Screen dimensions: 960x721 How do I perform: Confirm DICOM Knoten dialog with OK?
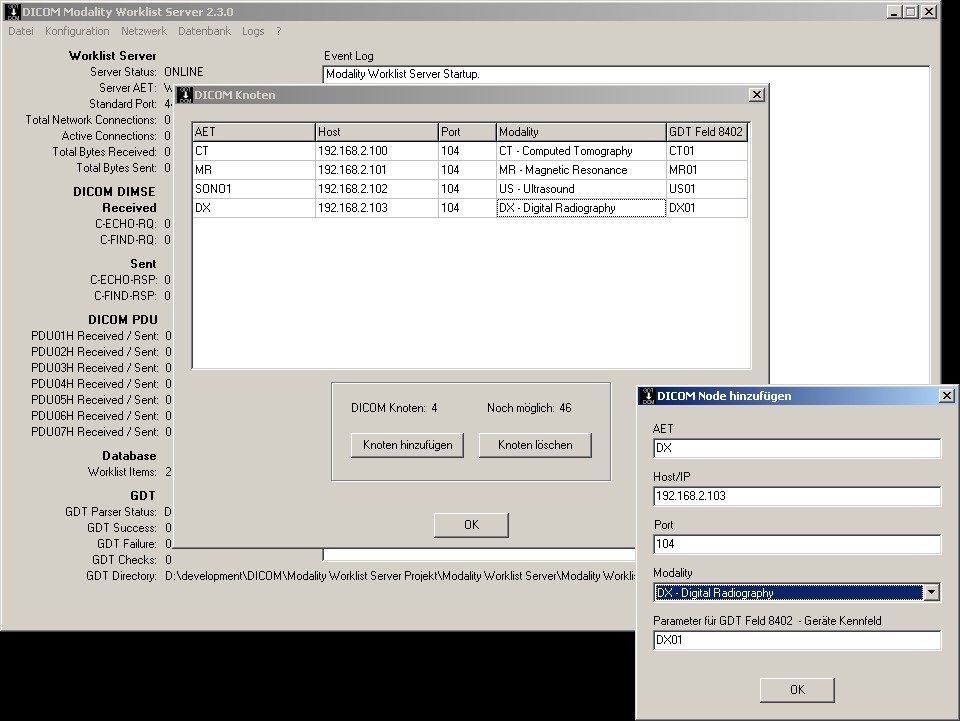coord(471,525)
